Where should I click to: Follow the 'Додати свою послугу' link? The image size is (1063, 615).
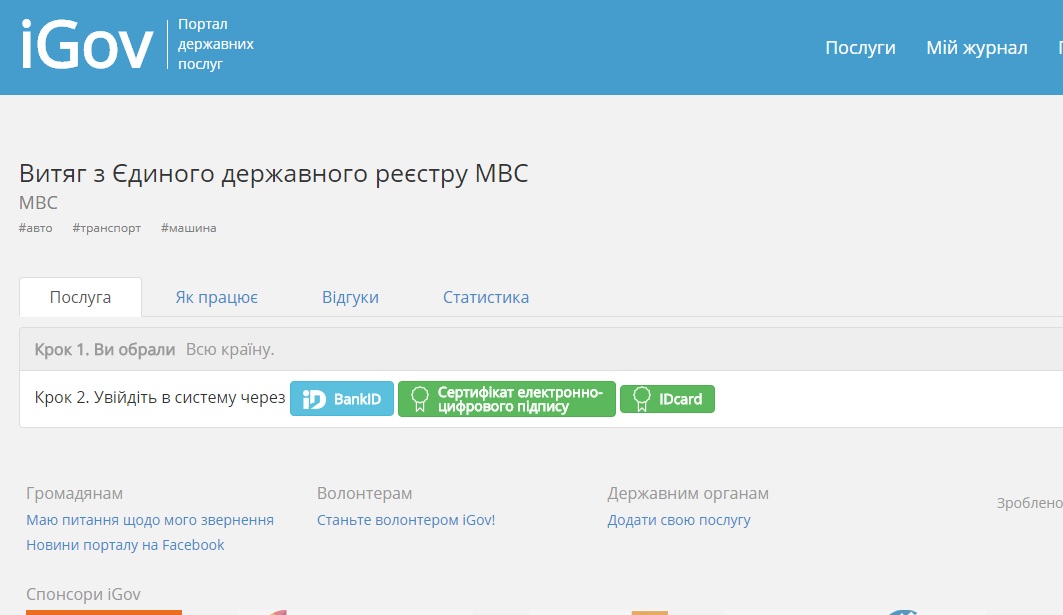pyautogui.click(x=679, y=520)
